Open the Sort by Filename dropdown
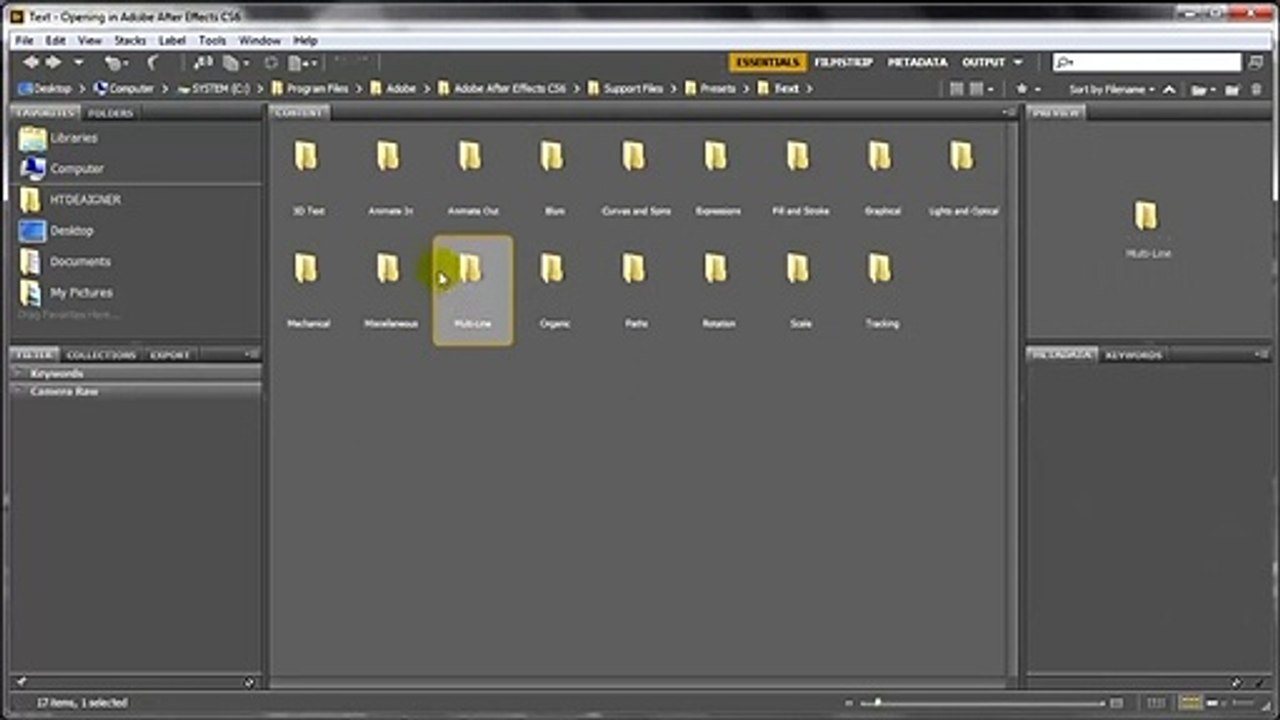The width and height of the screenshot is (1280, 720). click(1110, 89)
